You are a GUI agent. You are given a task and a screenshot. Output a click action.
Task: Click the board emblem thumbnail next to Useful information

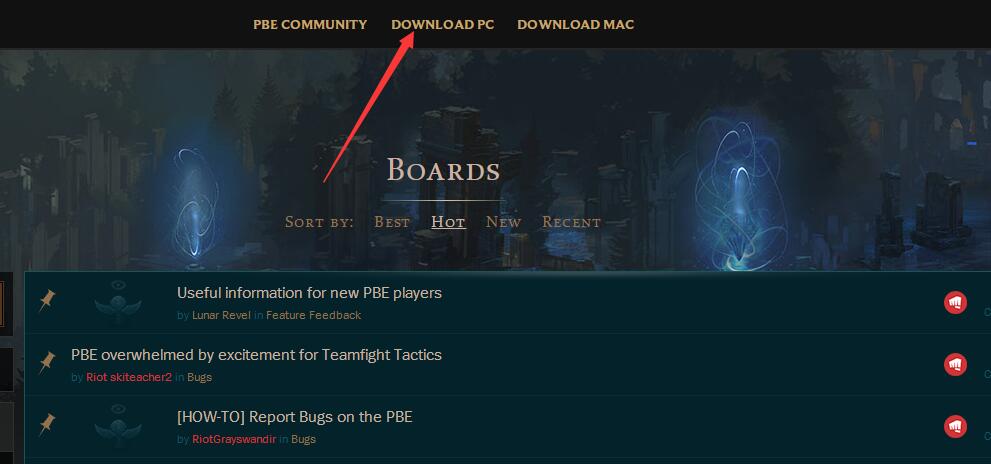click(118, 302)
